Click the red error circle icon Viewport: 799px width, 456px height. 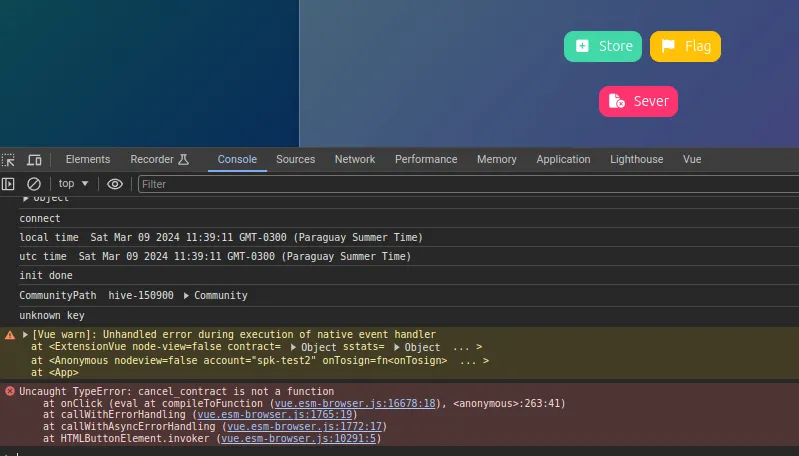(x=10, y=391)
